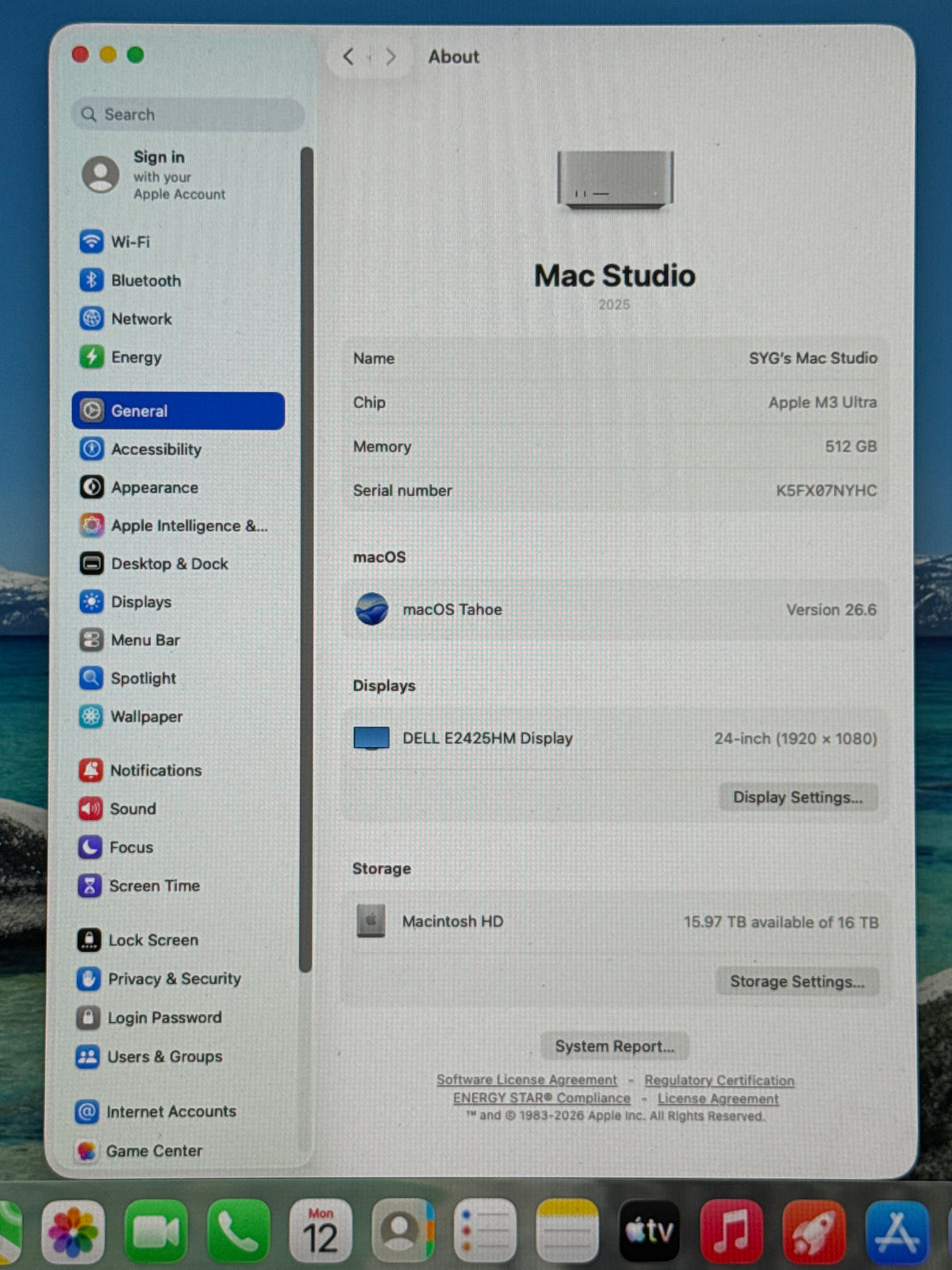Viewport: 952px width, 1270px height.
Task: Open the Regulatory Certification link
Action: (719, 1080)
